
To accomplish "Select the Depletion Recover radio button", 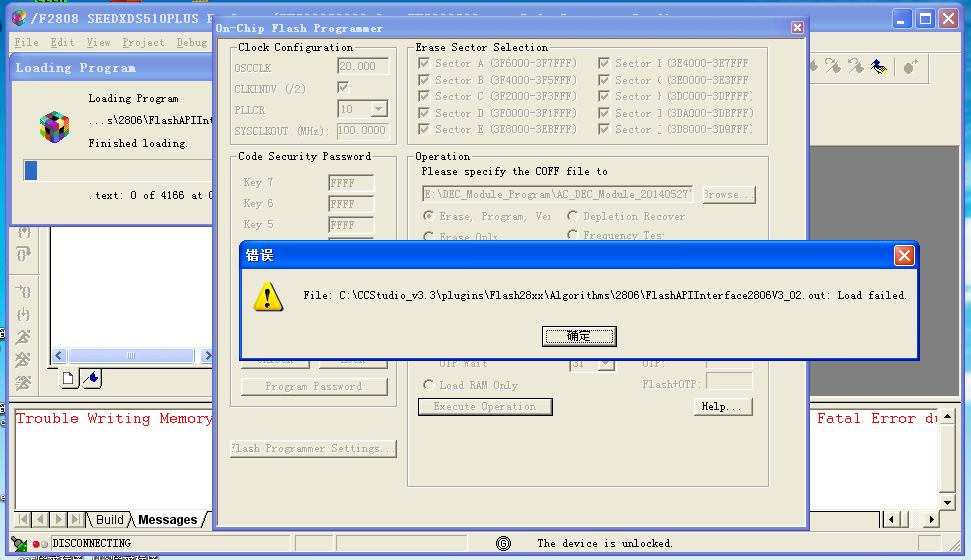I will (572, 216).
